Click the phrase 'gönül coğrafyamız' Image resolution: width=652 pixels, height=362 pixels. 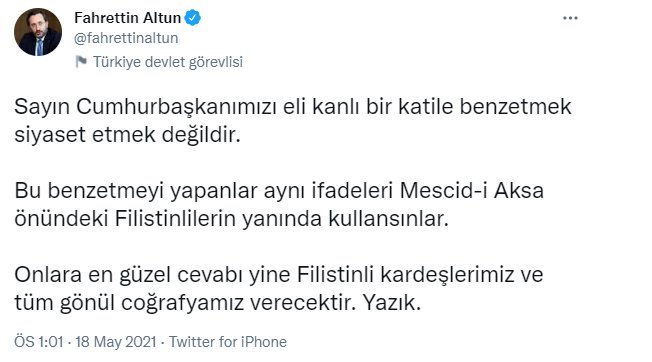point(152,303)
